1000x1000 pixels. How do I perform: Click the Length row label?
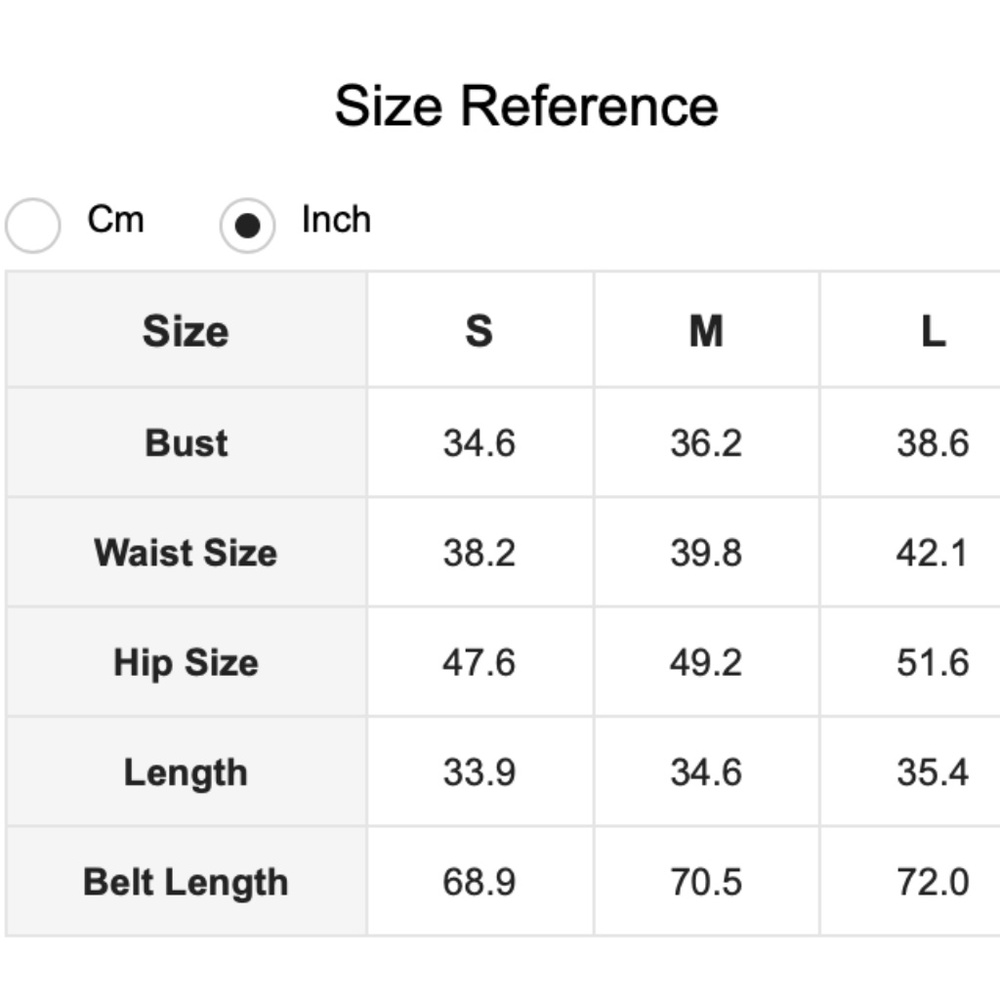(186, 772)
